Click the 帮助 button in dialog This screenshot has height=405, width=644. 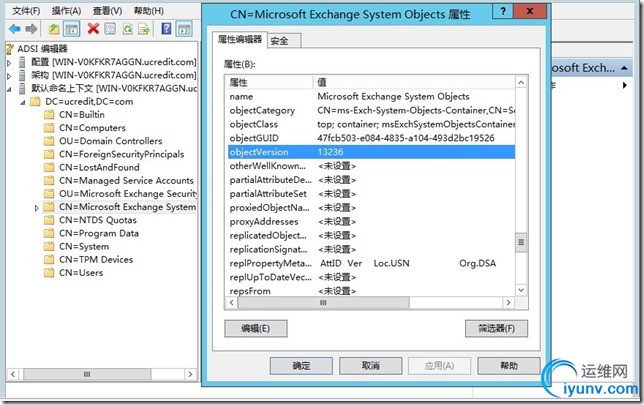coord(509,366)
